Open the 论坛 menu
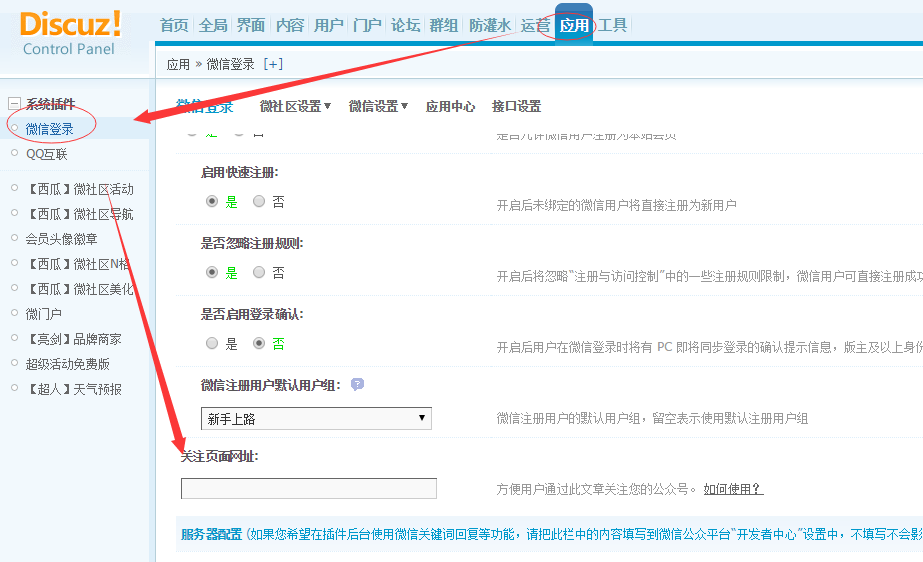 pyautogui.click(x=406, y=25)
